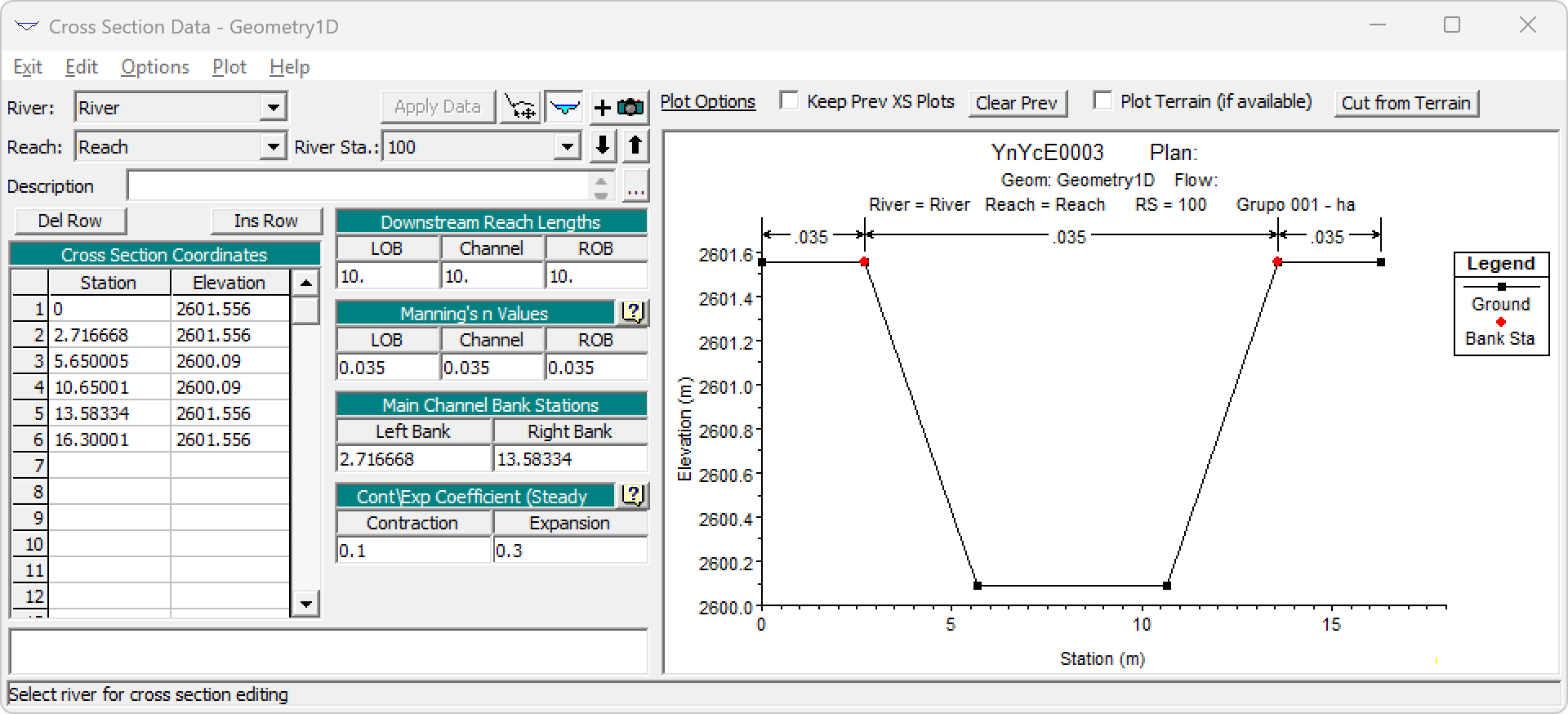Image resolution: width=1568 pixels, height=714 pixels.
Task: Click the Apply Data button
Action: 438,107
